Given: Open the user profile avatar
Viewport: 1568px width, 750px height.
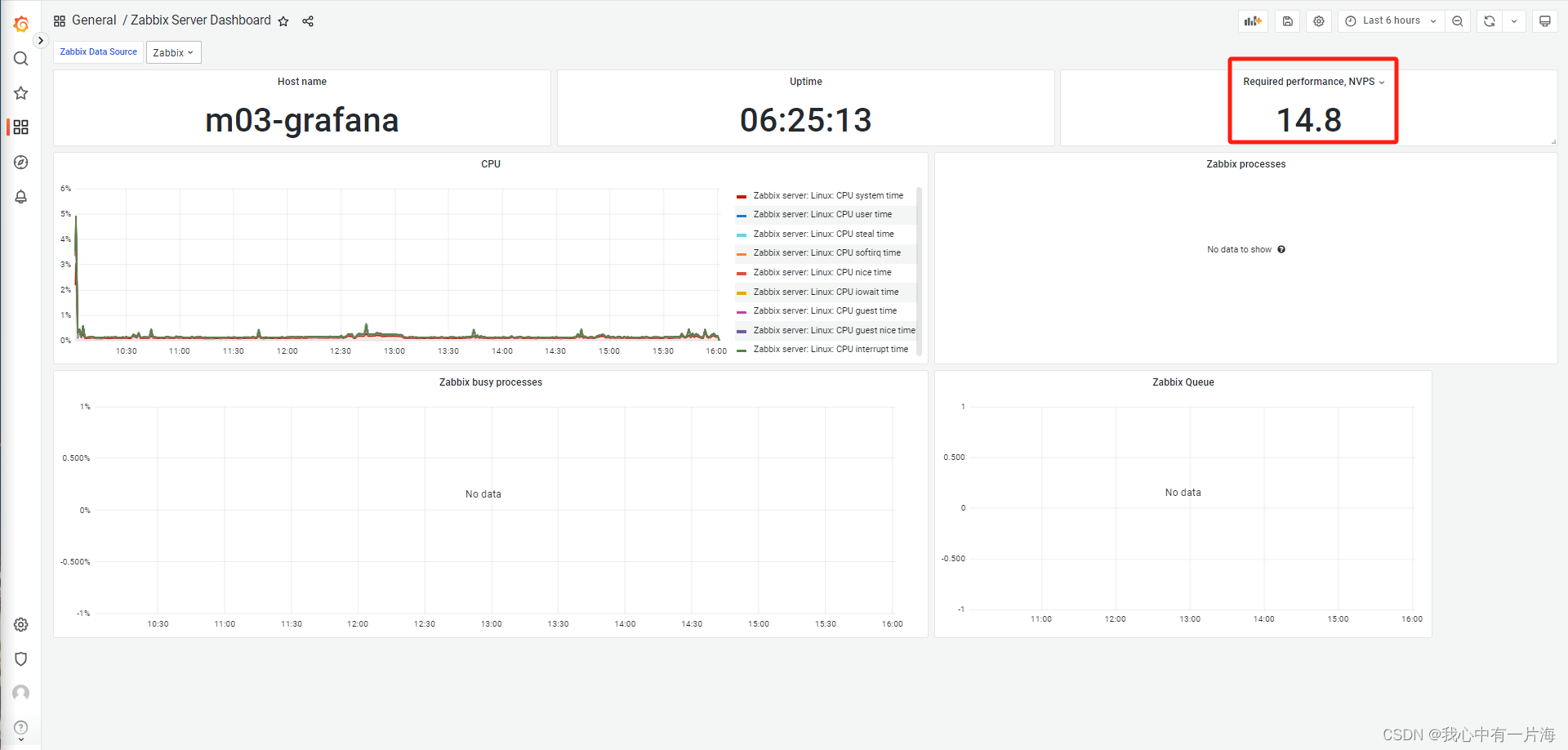Looking at the screenshot, I should [x=21, y=693].
